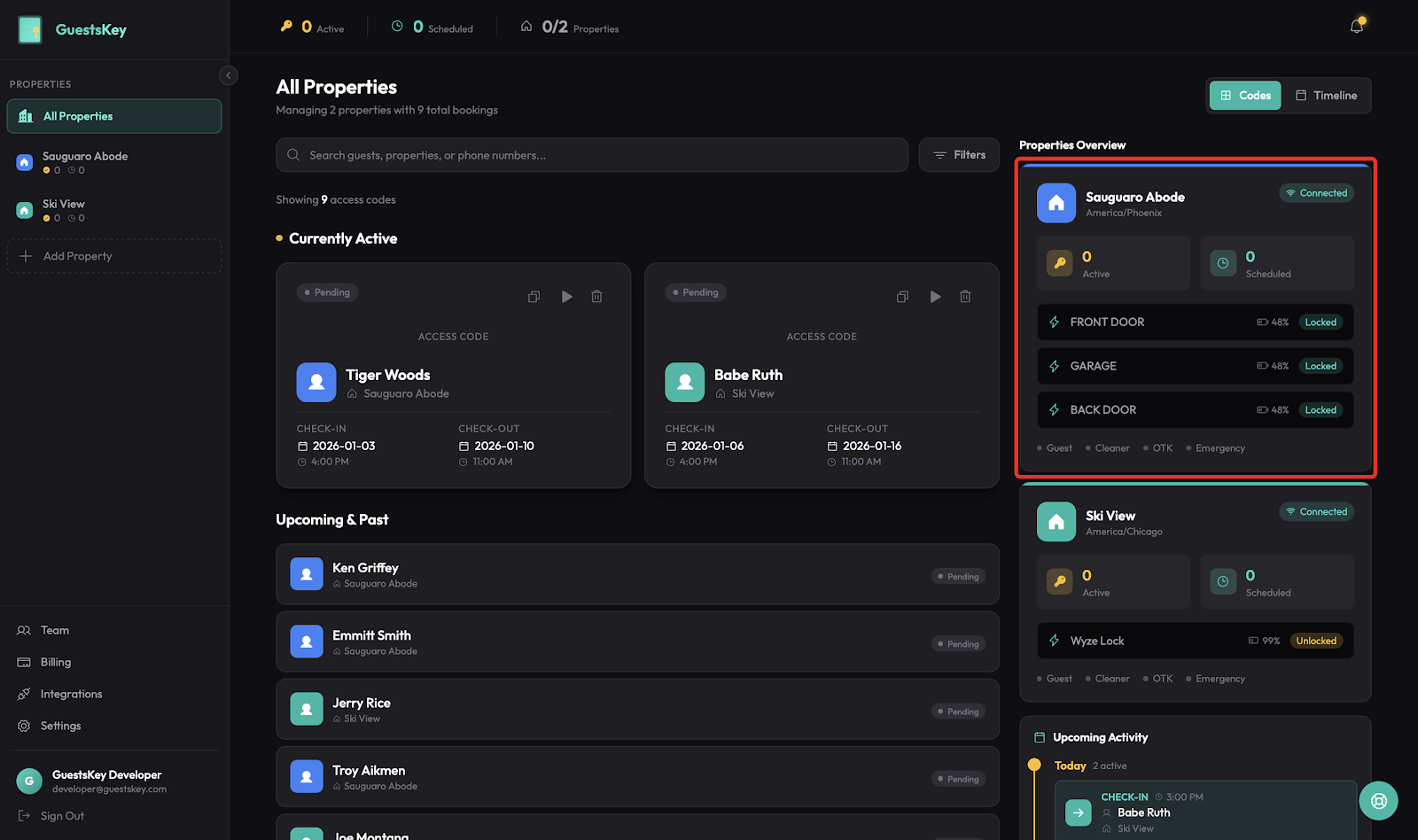The width and height of the screenshot is (1418, 840).
Task: Open notifications via the bell icon
Action: click(1356, 26)
